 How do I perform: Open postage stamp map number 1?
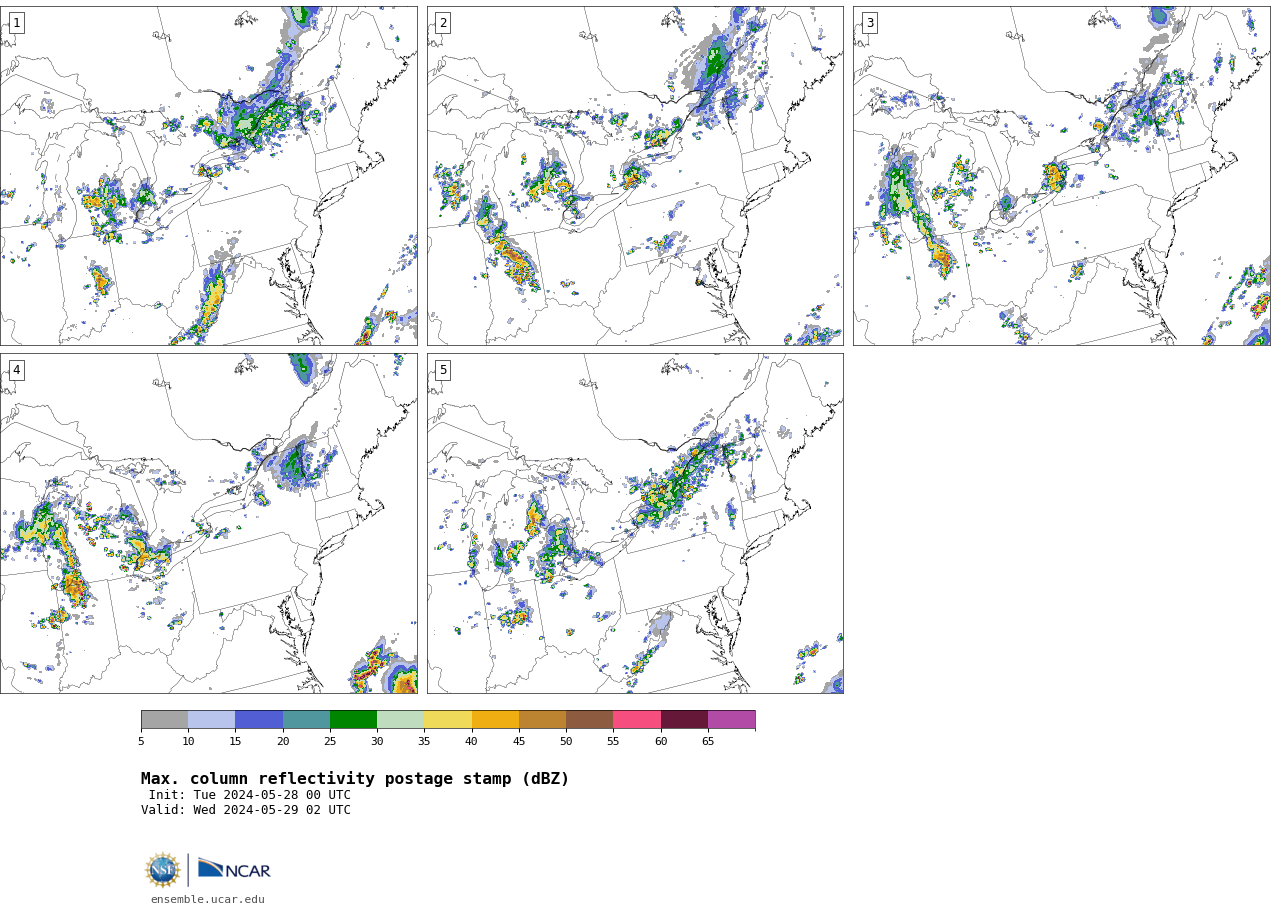tap(208, 176)
